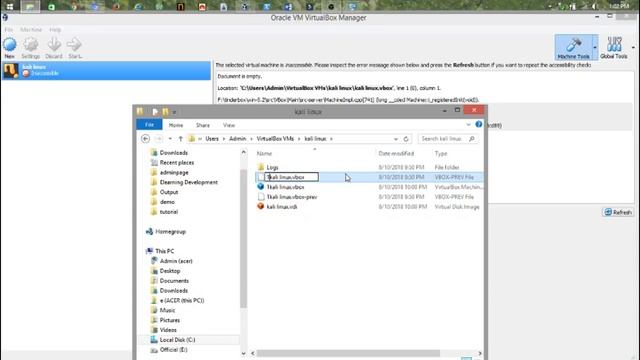Click Explorer quick access properties icon
The width and height of the screenshot is (640, 360).
[155, 111]
